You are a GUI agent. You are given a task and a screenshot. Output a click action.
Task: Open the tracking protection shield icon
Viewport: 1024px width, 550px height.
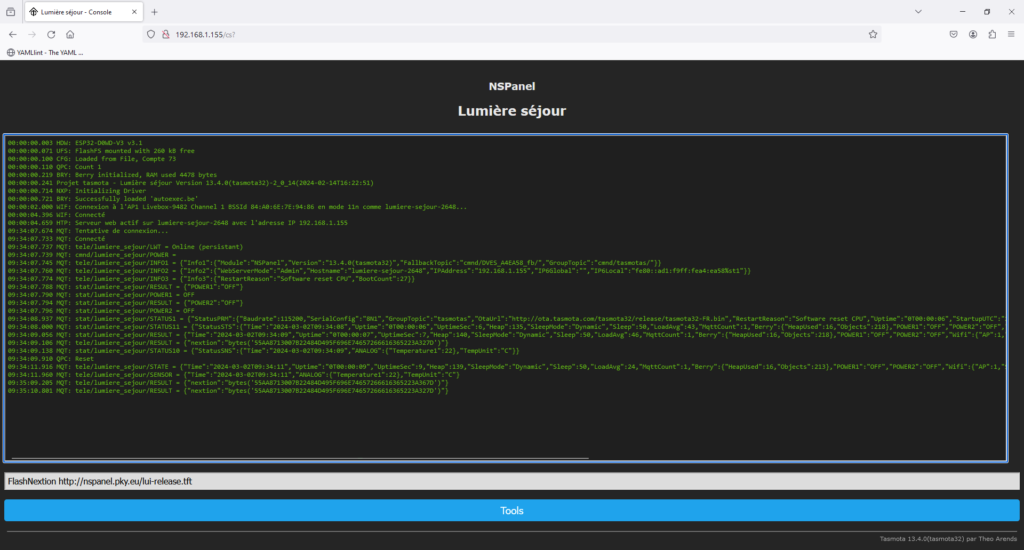pyautogui.click(x=151, y=35)
